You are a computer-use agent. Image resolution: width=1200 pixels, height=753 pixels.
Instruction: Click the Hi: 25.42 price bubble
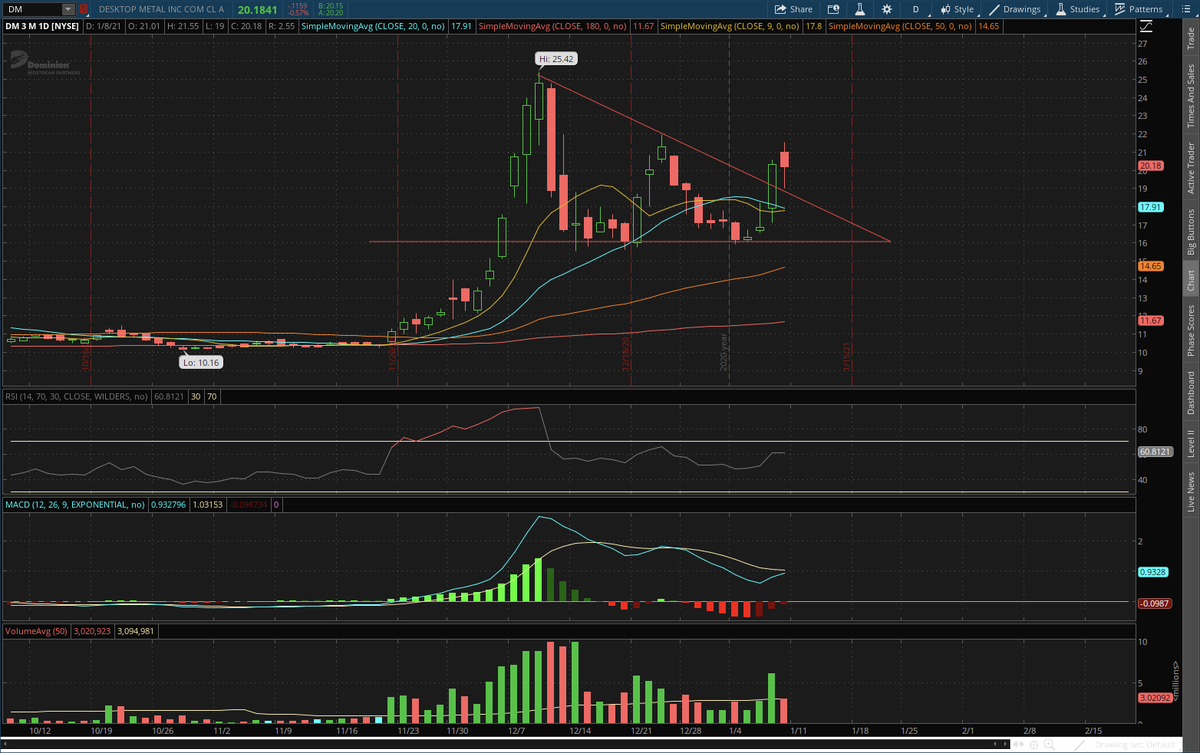[557, 59]
